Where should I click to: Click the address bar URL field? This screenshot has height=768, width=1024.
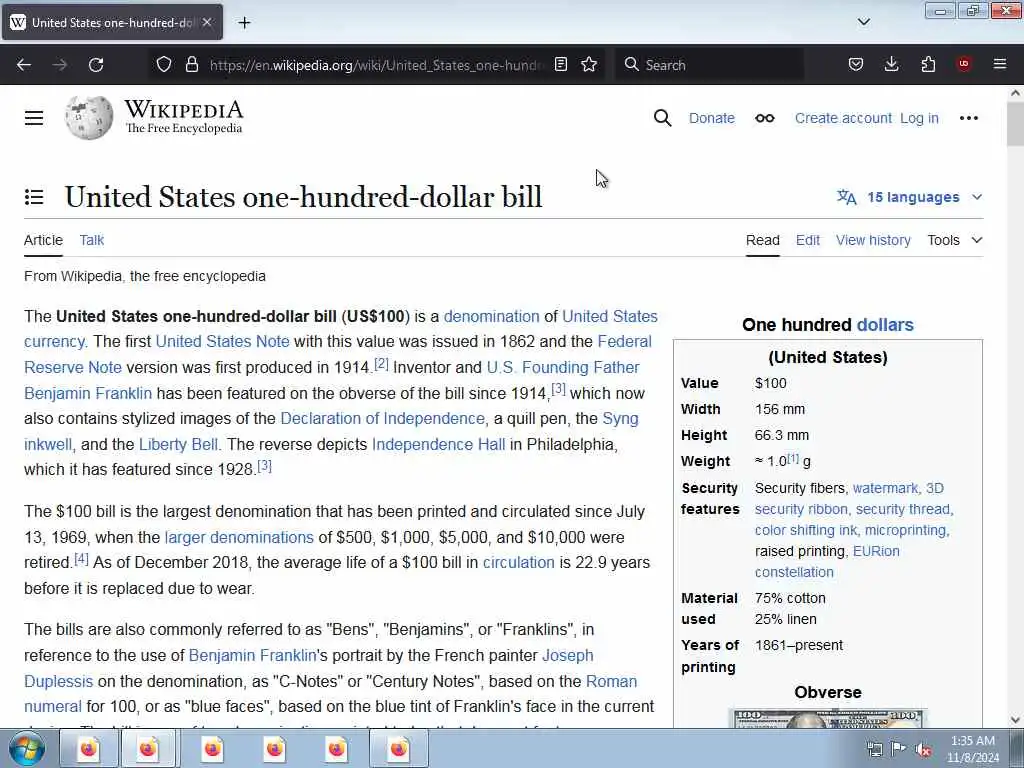(x=376, y=65)
